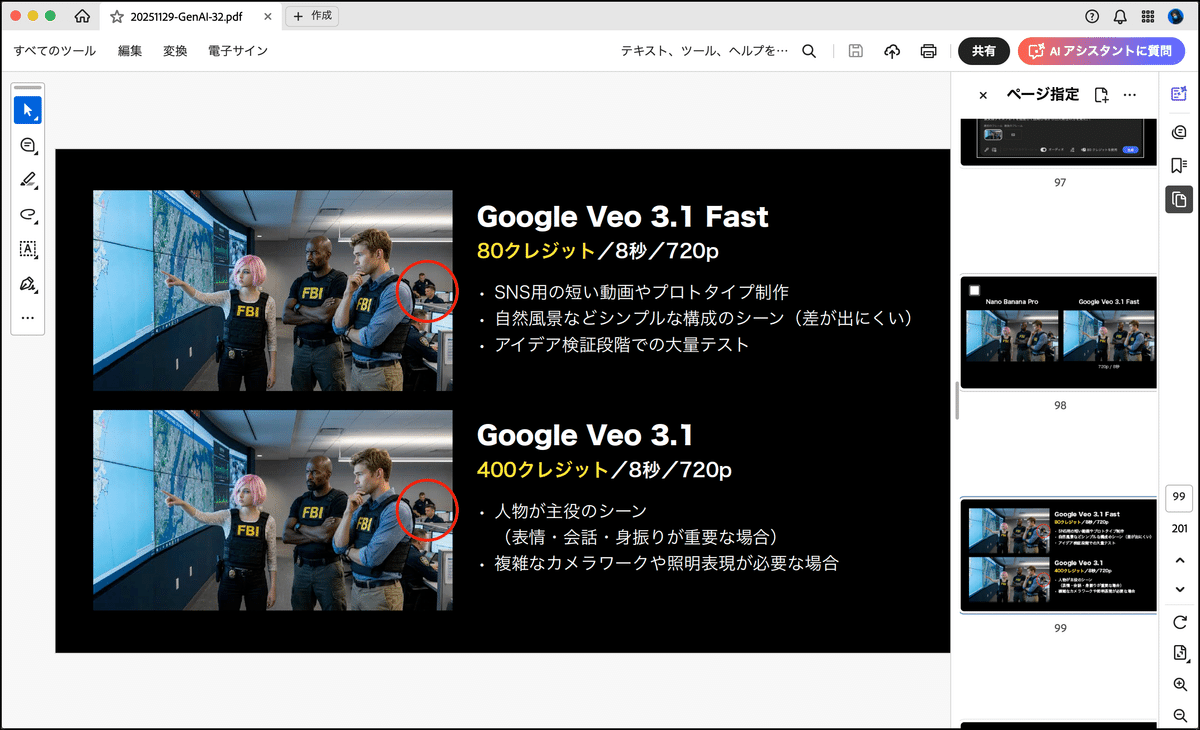Image resolution: width=1200 pixels, height=730 pixels.
Task: Open more tools in left toolbar
Action: [x=28, y=317]
